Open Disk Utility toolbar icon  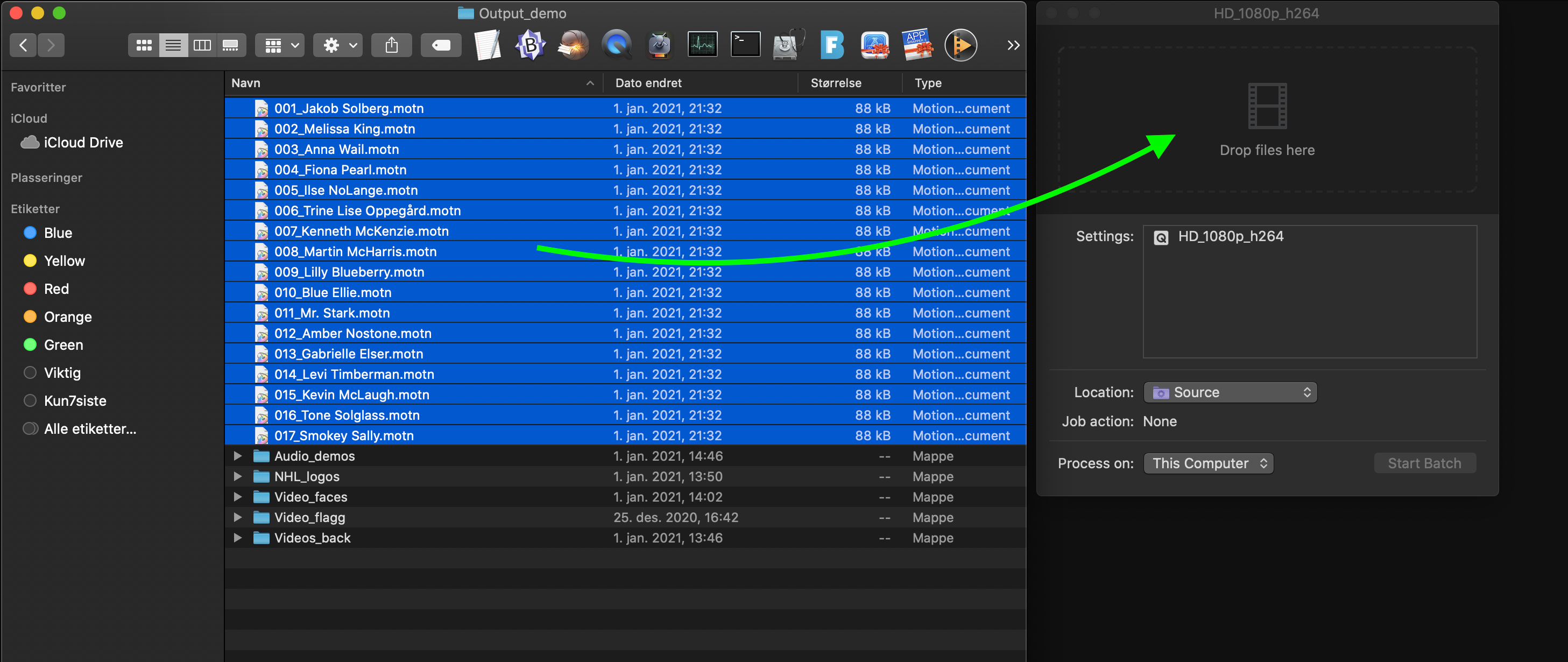click(788, 45)
